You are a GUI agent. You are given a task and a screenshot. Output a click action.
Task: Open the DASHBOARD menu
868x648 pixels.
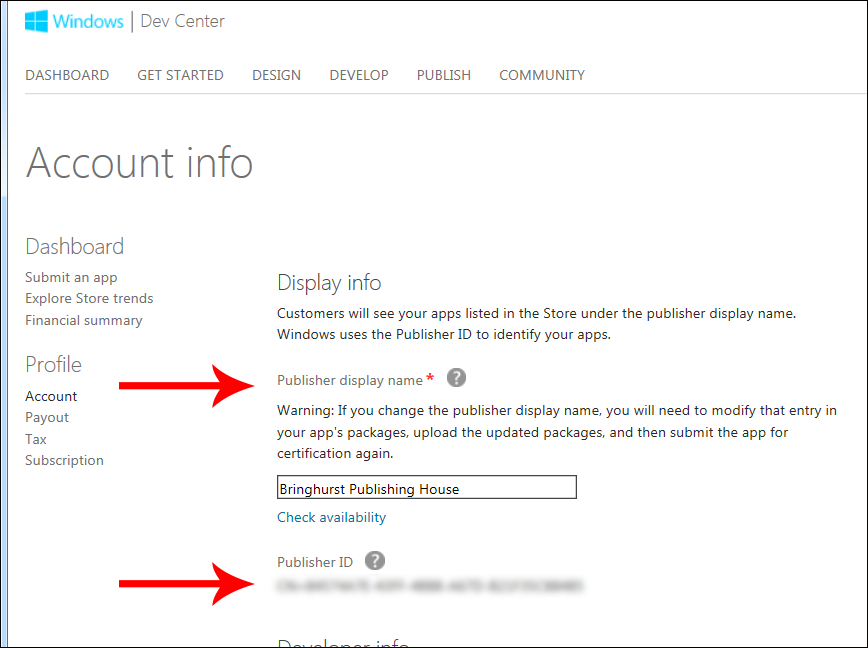[x=67, y=75]
